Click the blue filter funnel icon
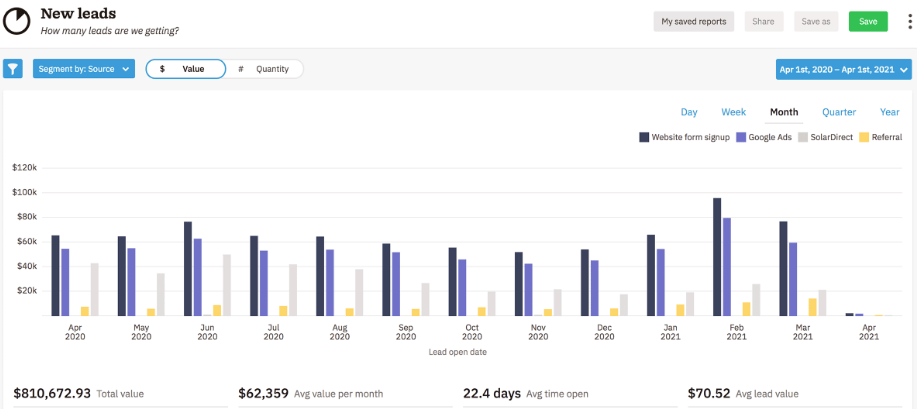 click(x=13, y=69)
